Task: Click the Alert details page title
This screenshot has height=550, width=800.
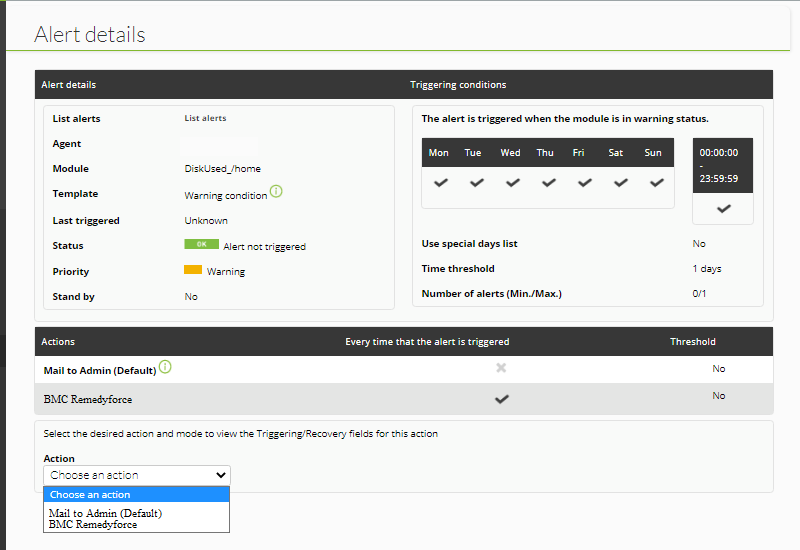Action: point(90,34)
